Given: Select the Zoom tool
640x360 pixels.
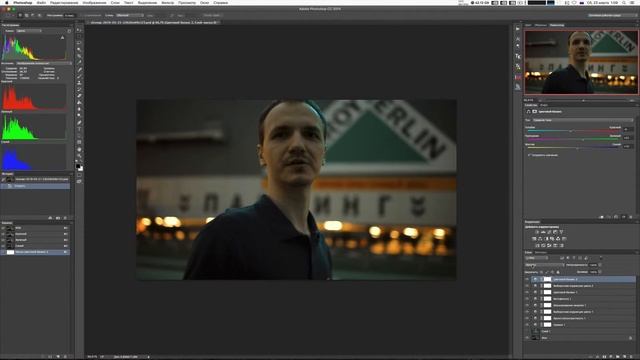Looking at the screenshot, I should [79, 156].
